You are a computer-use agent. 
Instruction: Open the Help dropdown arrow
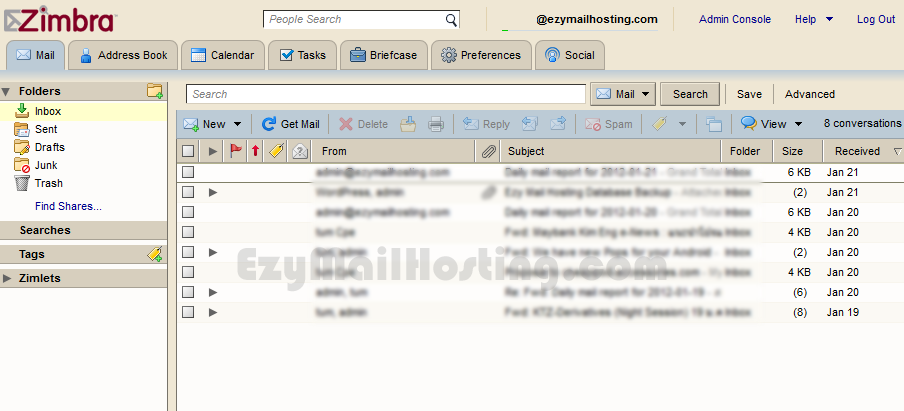(830, 19)
